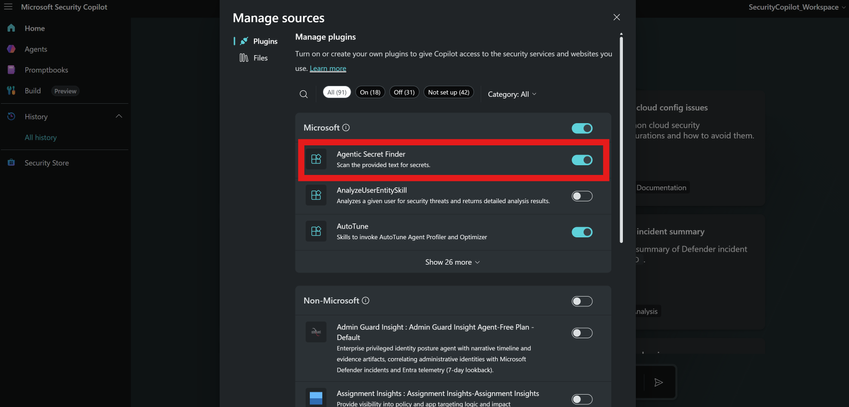Enable the AnalyzeUserEntitySkill toggle
Image resolution: width=849 pixels, height=407 pixels.
(581, 196)
